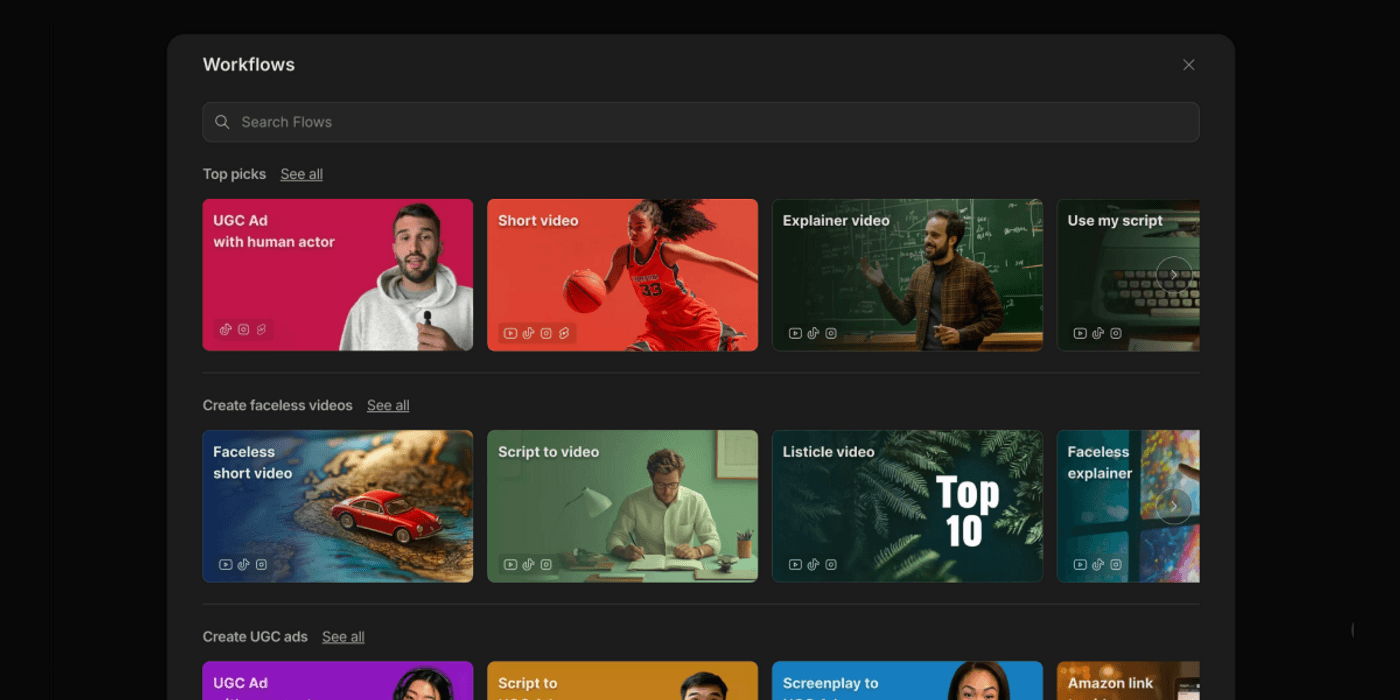Open See all for Create faceless videos
The image size is (1400, 700).
coord(388,405)
